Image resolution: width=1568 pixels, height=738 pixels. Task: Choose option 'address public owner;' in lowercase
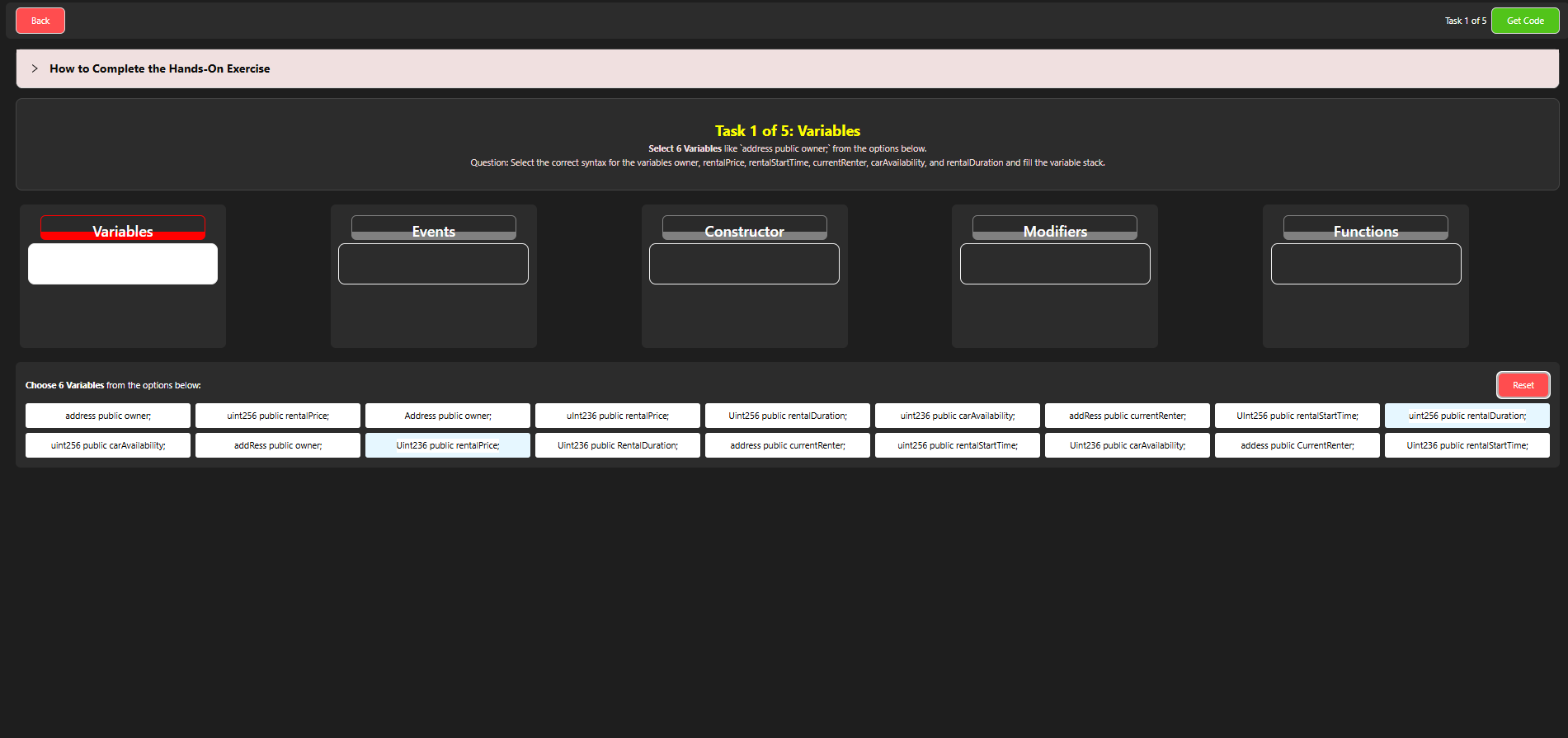[108, 416]
